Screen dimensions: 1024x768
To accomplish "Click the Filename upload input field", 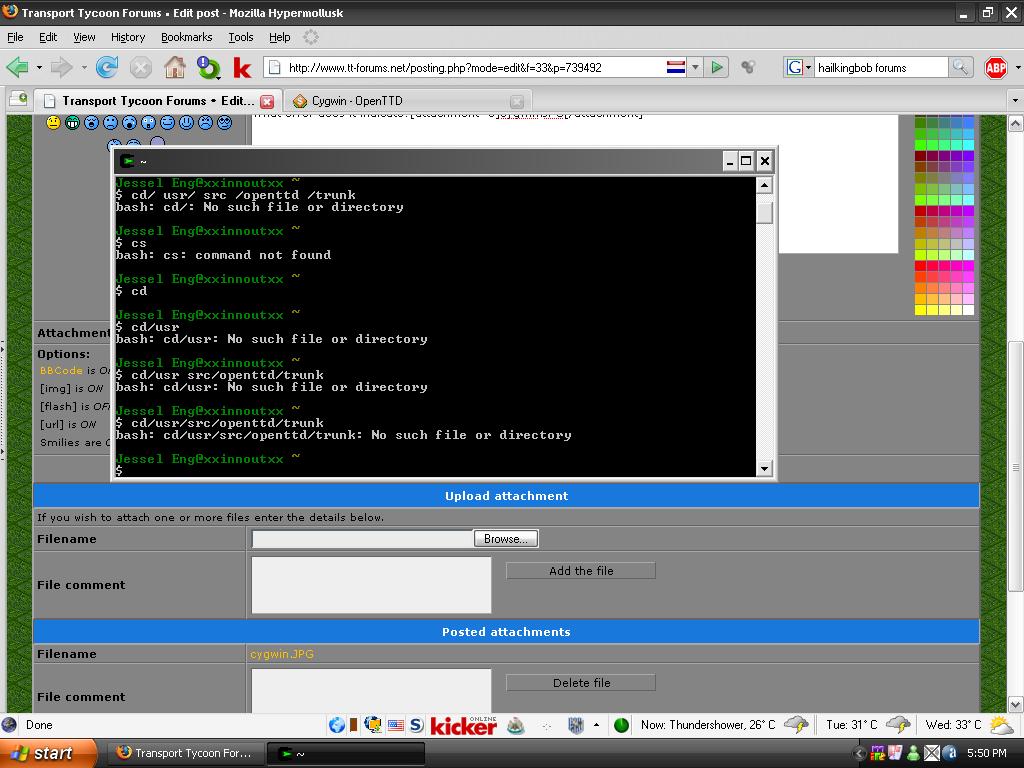I will coord(362,539).
